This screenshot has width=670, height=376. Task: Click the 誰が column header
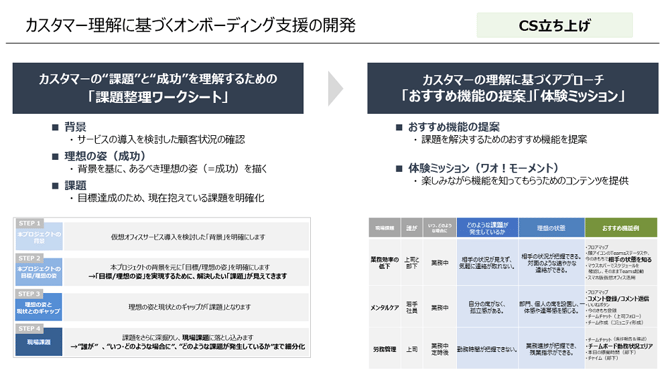click(x=411, y=228)
